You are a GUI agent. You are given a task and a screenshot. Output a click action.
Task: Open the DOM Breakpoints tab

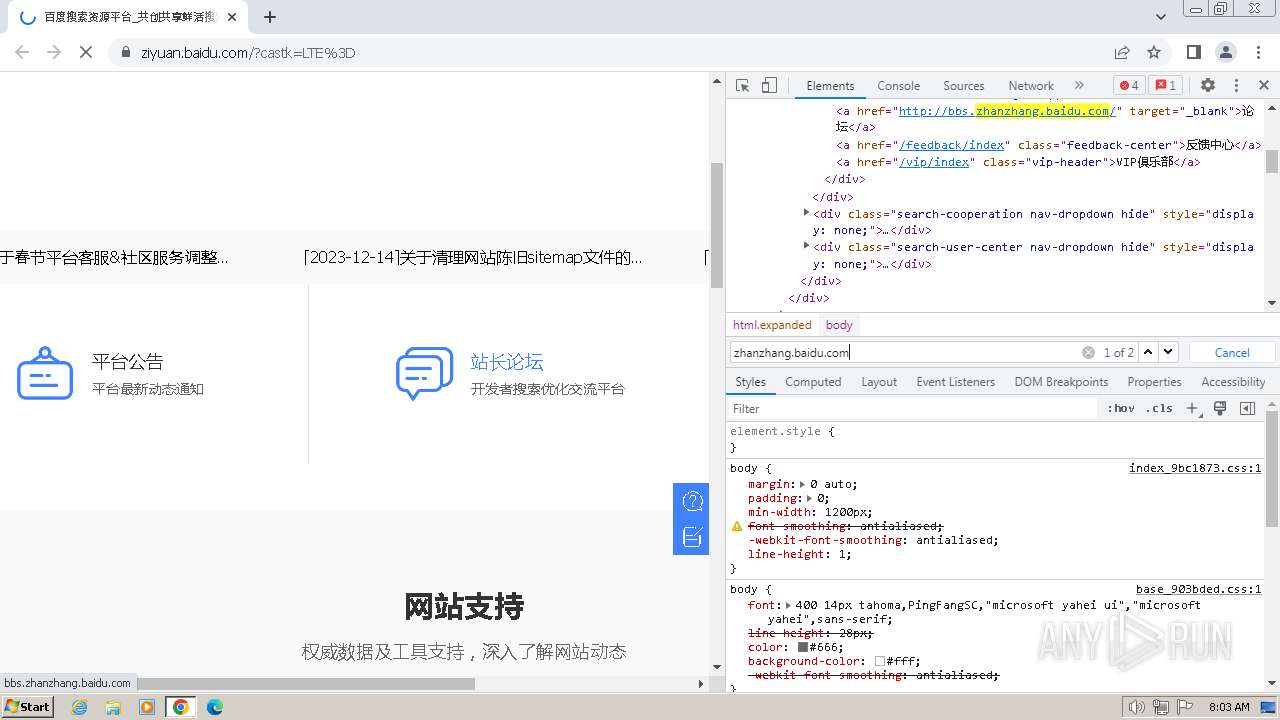pos(1061,382)
